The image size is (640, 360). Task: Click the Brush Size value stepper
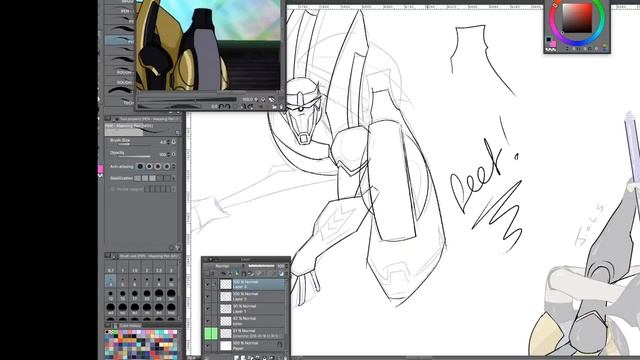tap(169, 142)
